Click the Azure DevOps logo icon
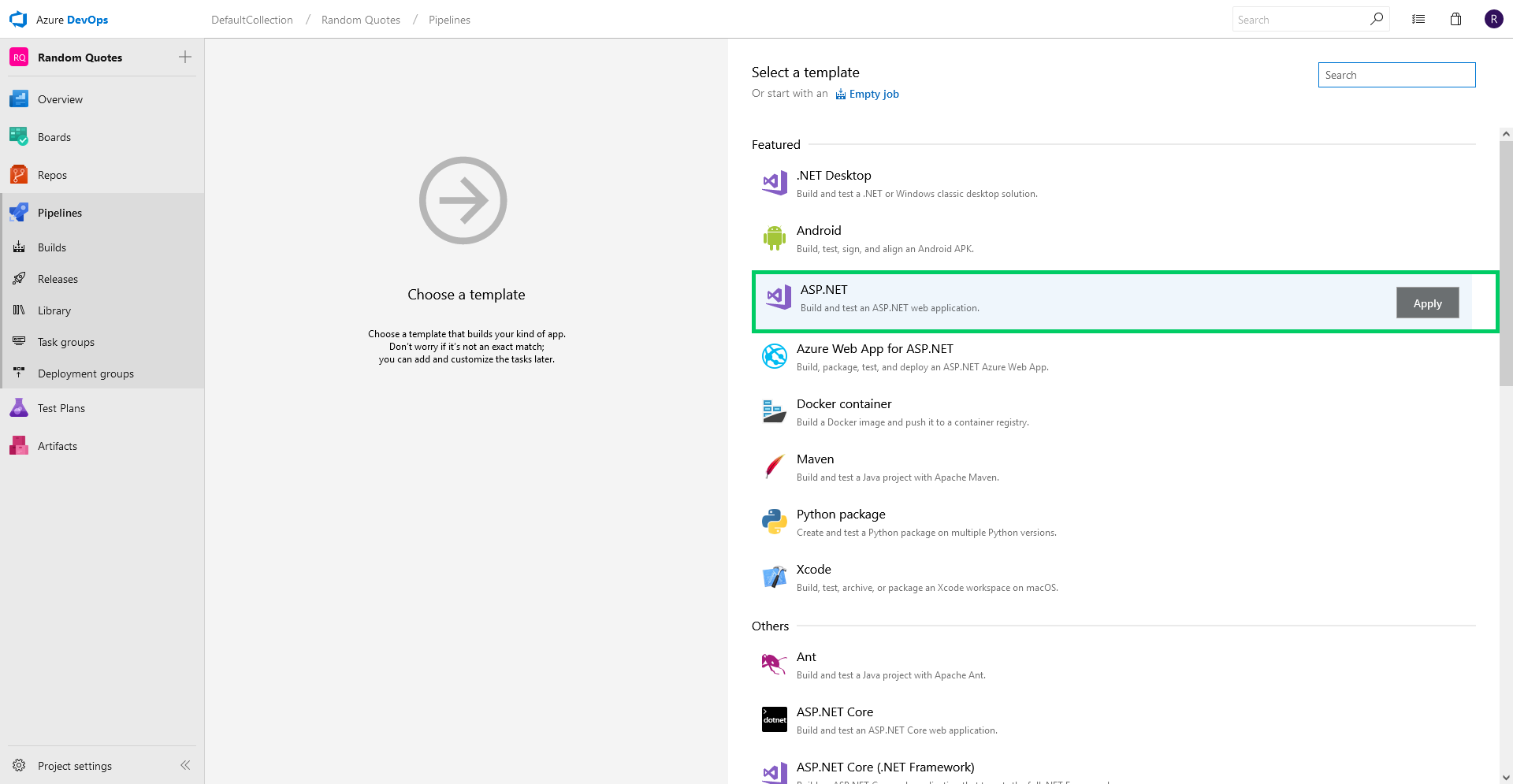The image size is (1513, 784). tap(18, 20)
